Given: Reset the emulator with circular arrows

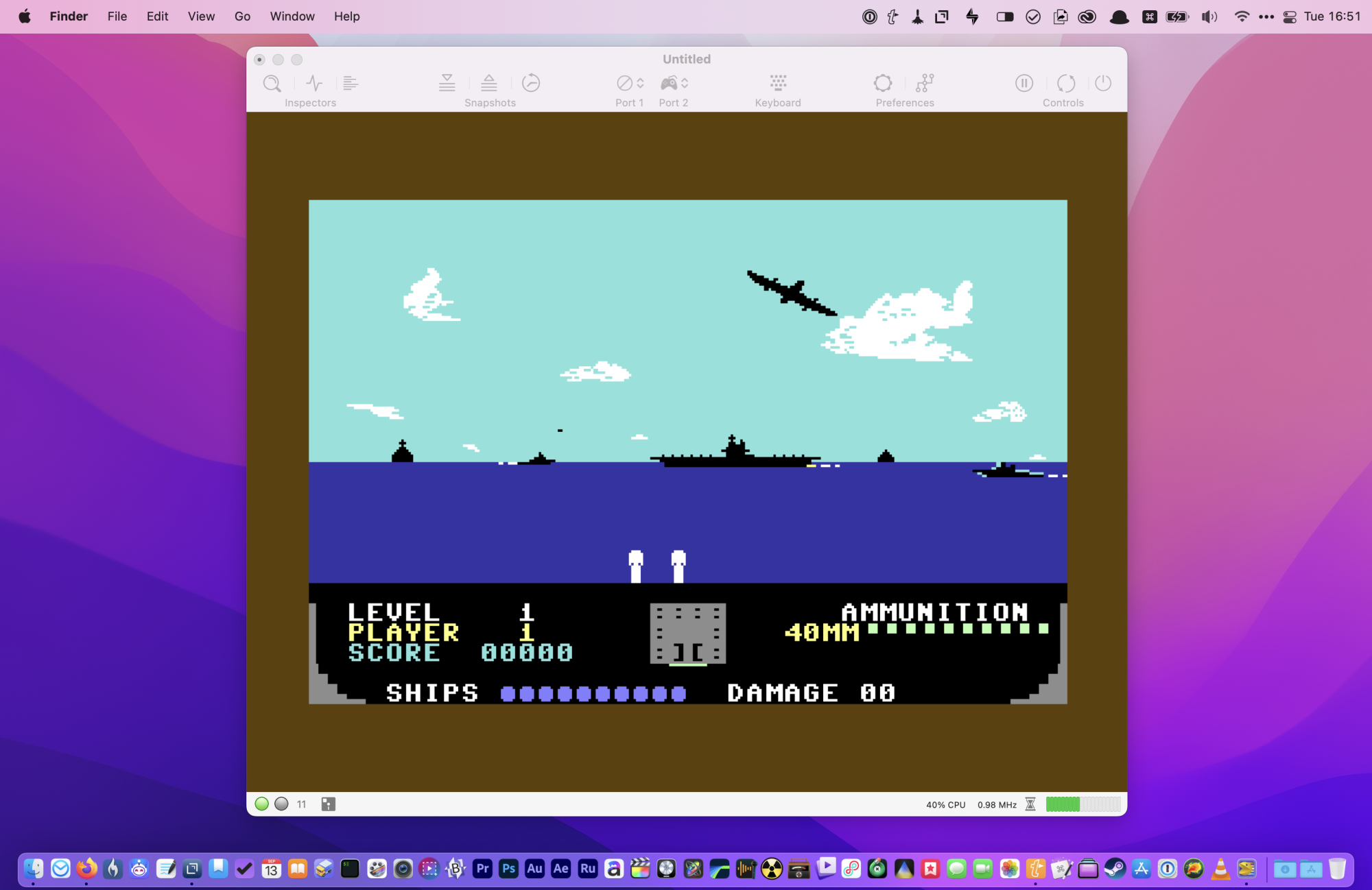Looking at the screenshot, I should 1065,84.
